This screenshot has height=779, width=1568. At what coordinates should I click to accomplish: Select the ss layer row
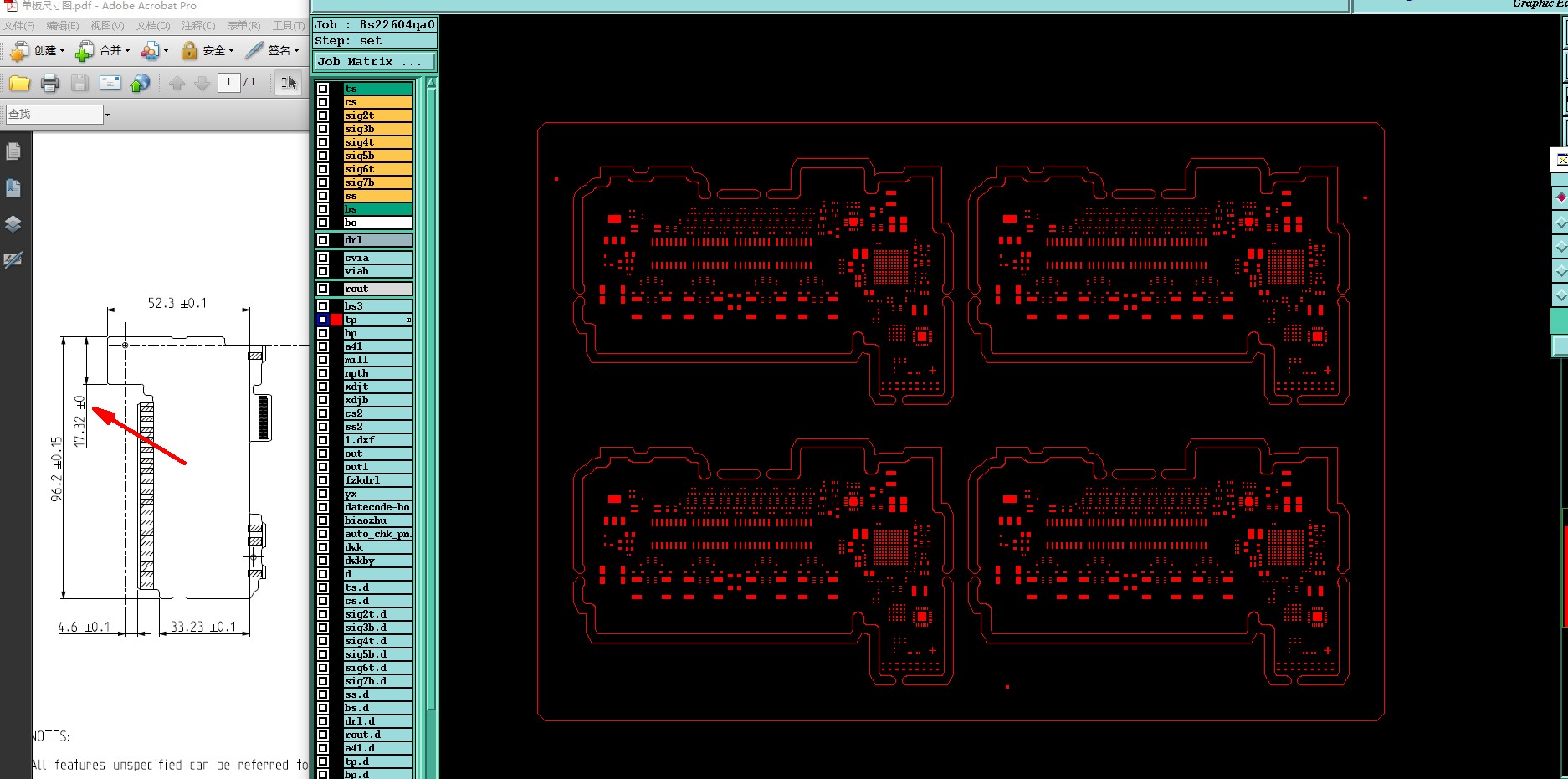pos(377,196)
